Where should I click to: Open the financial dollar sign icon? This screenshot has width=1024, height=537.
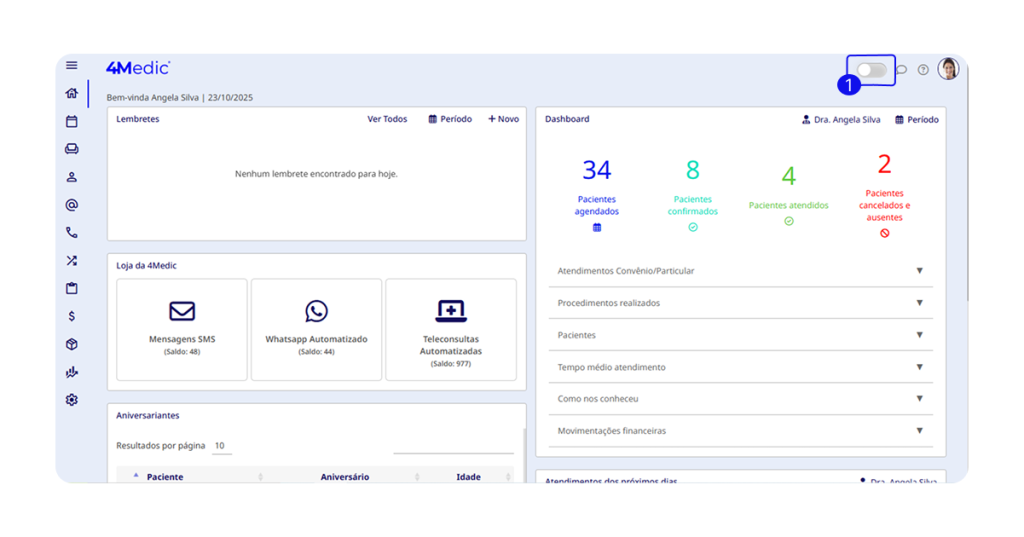coord(71,316)
